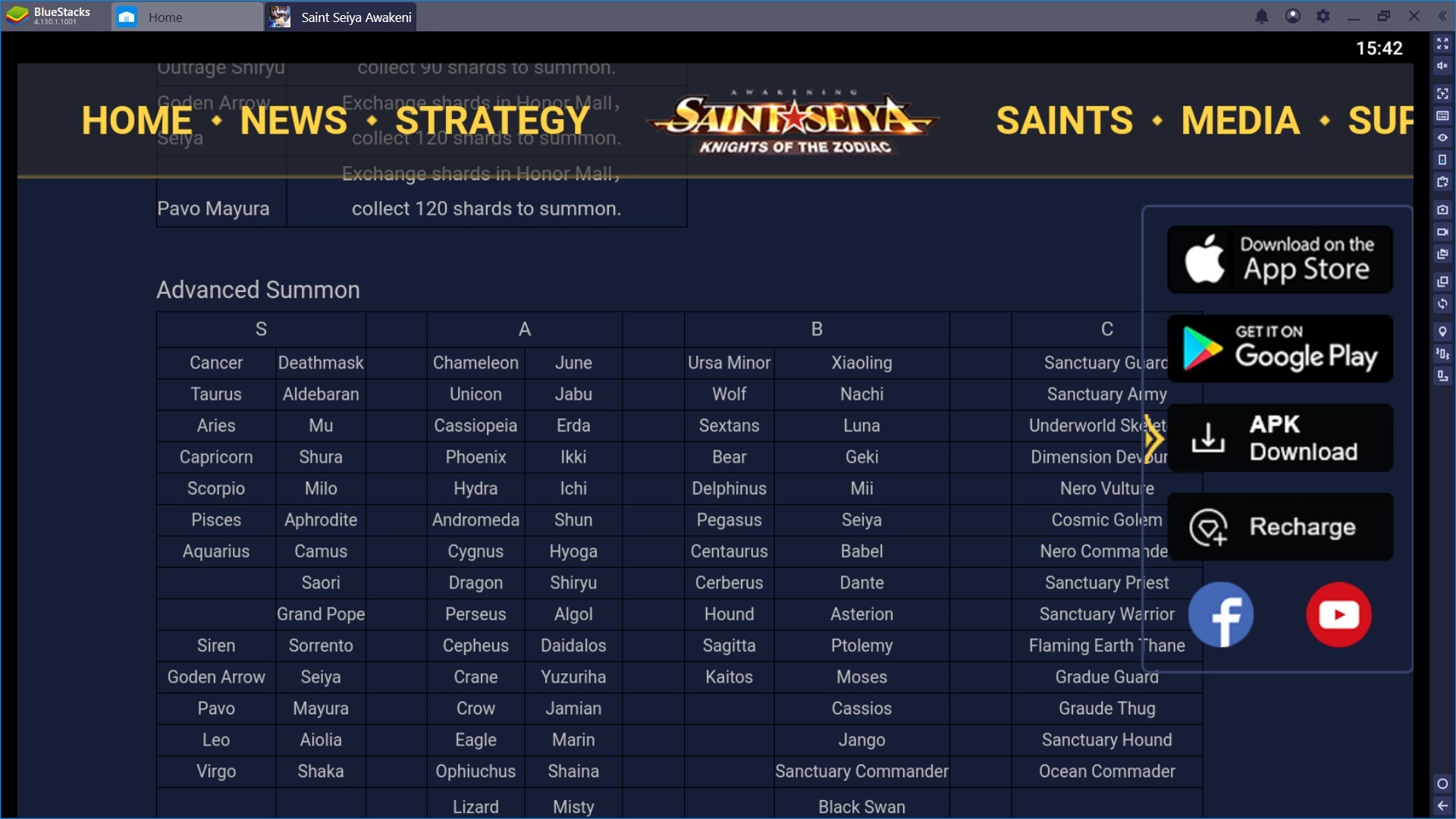Open BlueStacks notifications bell
This screenshot has width=1456, height=819.
pyautogui.click(x=1262, y=16)
